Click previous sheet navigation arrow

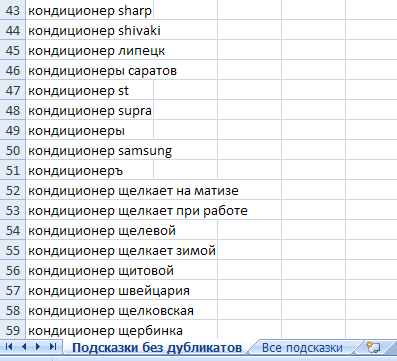click(x=24, y=347)
